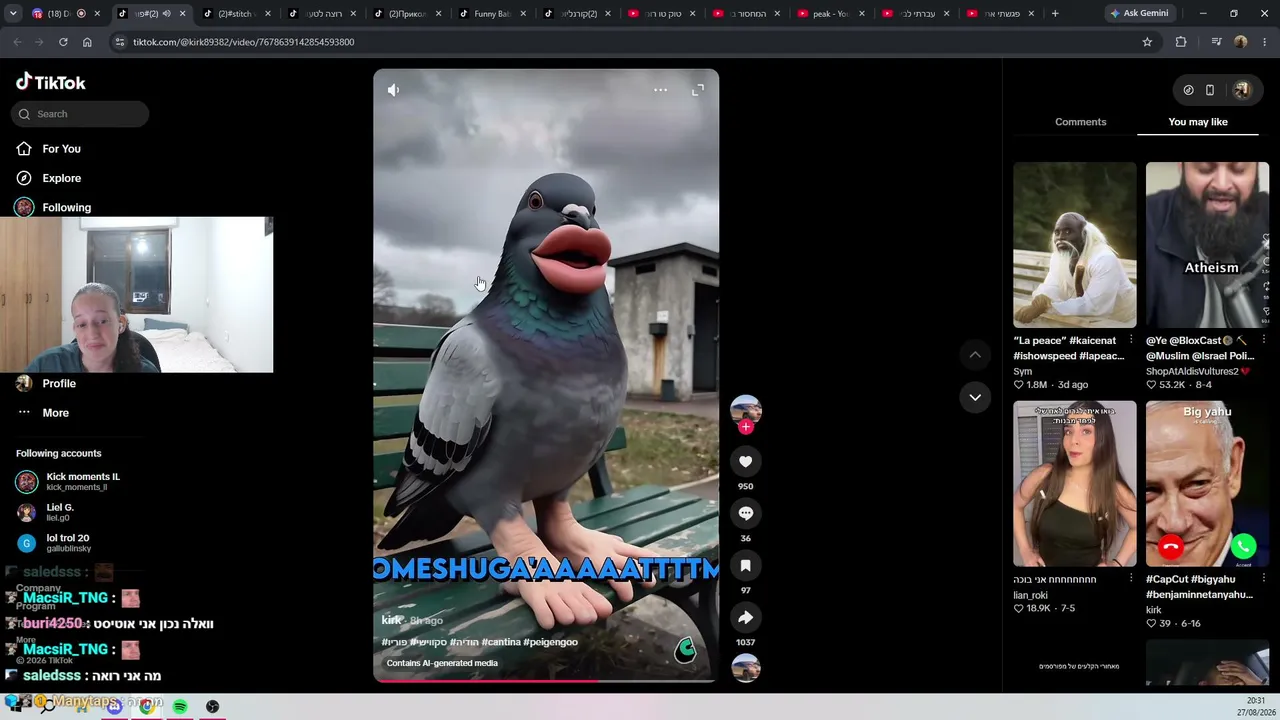Switch to the peak YouTube tab
This screenshot has height=720, width=1280.
tap(832, 14)
